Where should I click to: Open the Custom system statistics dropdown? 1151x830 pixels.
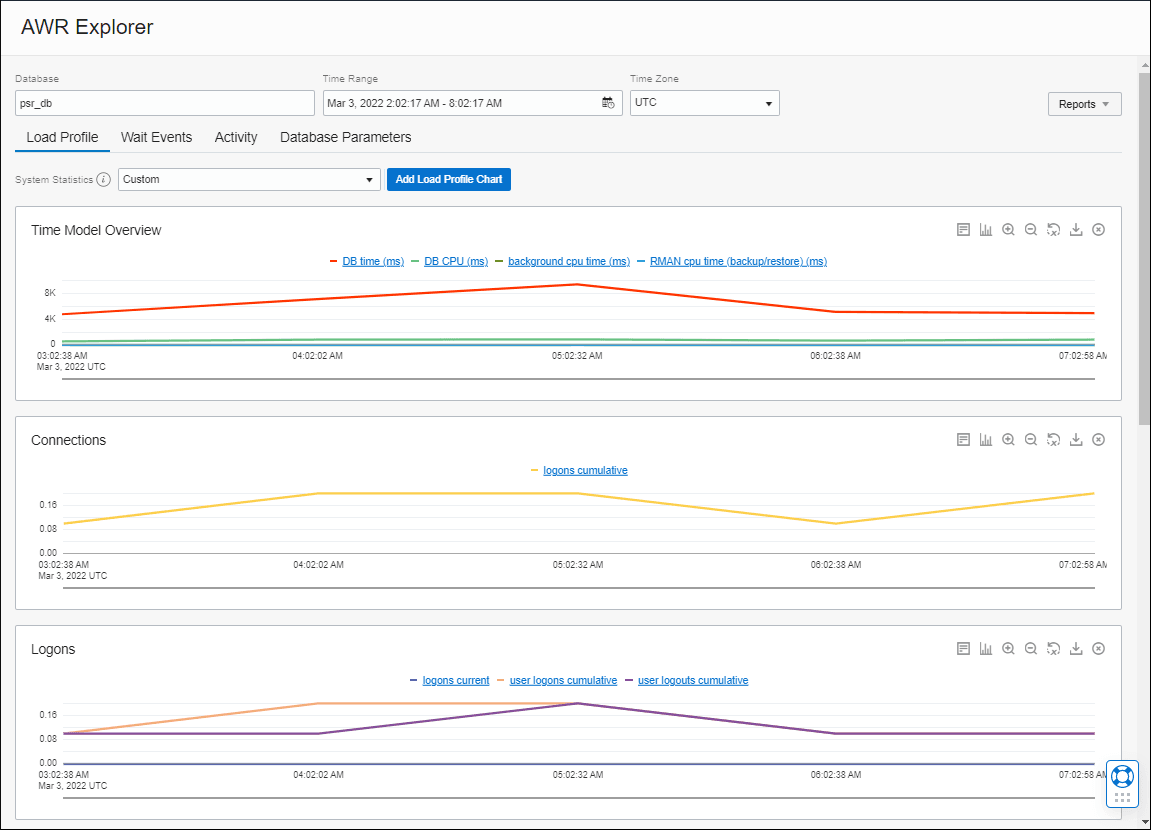coord(247,180)
